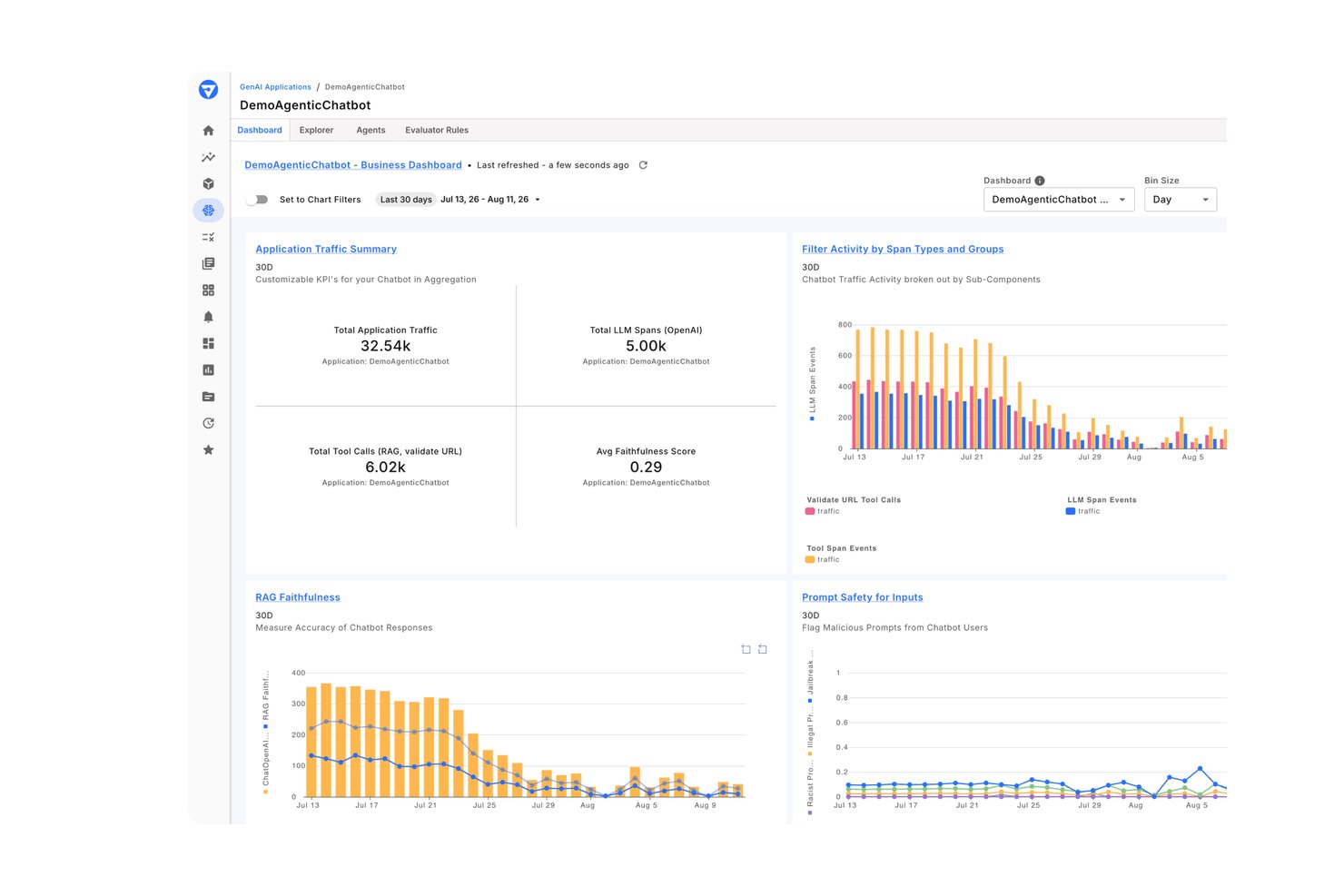Click the Total LLM Spans value 5.00k

click(x=646, y=346)
